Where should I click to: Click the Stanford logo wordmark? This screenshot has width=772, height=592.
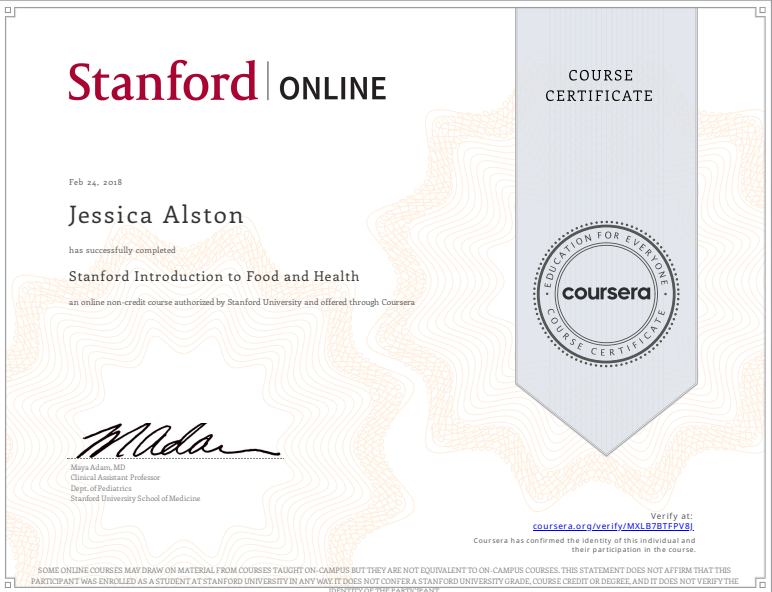coord(163,81)
